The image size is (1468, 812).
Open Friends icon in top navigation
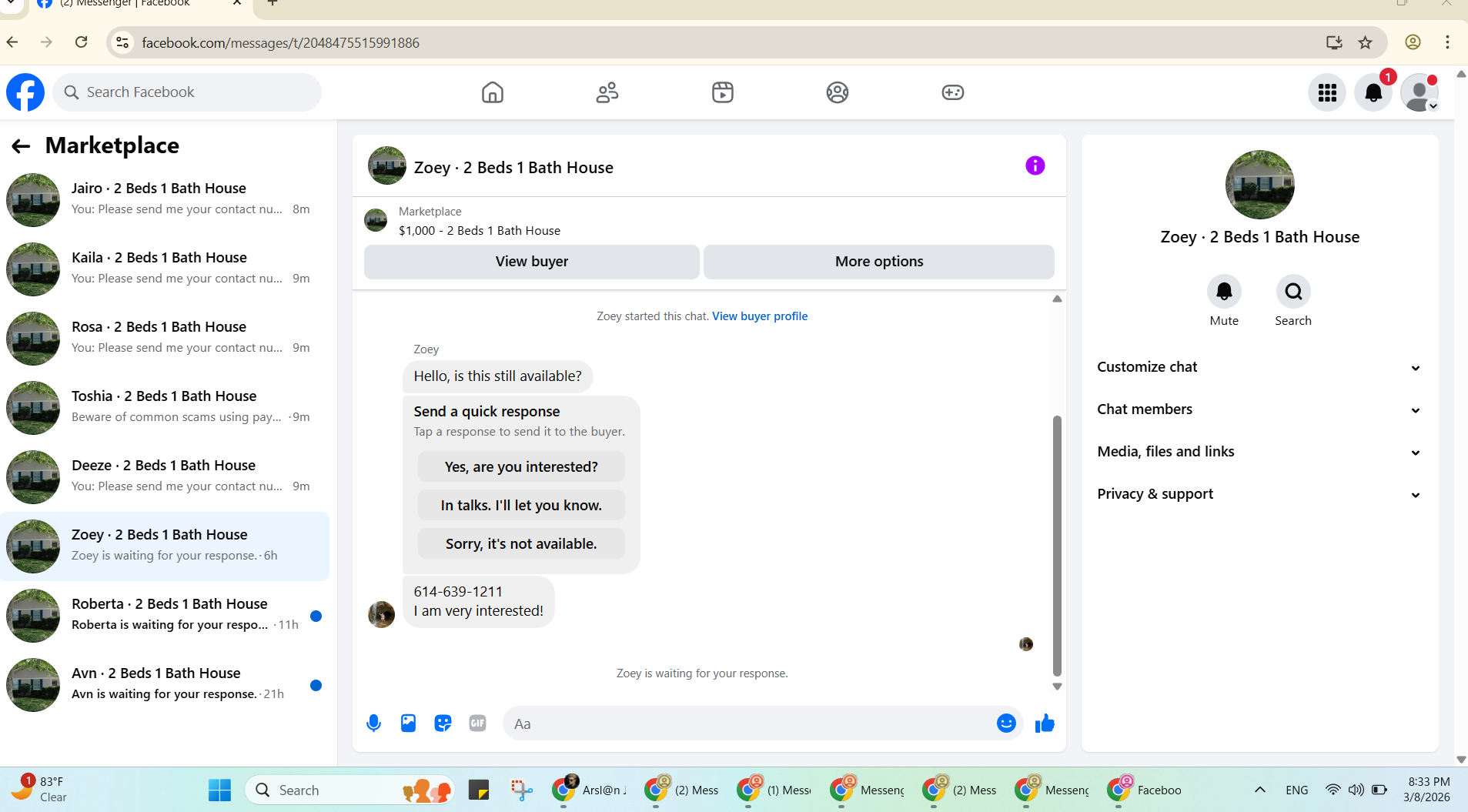(x=607, y=92)
